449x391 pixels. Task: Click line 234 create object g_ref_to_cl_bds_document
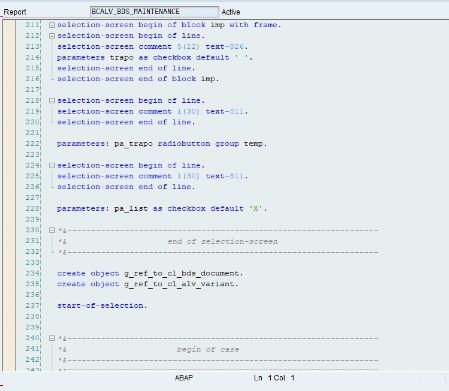click(x=150, y=273)
